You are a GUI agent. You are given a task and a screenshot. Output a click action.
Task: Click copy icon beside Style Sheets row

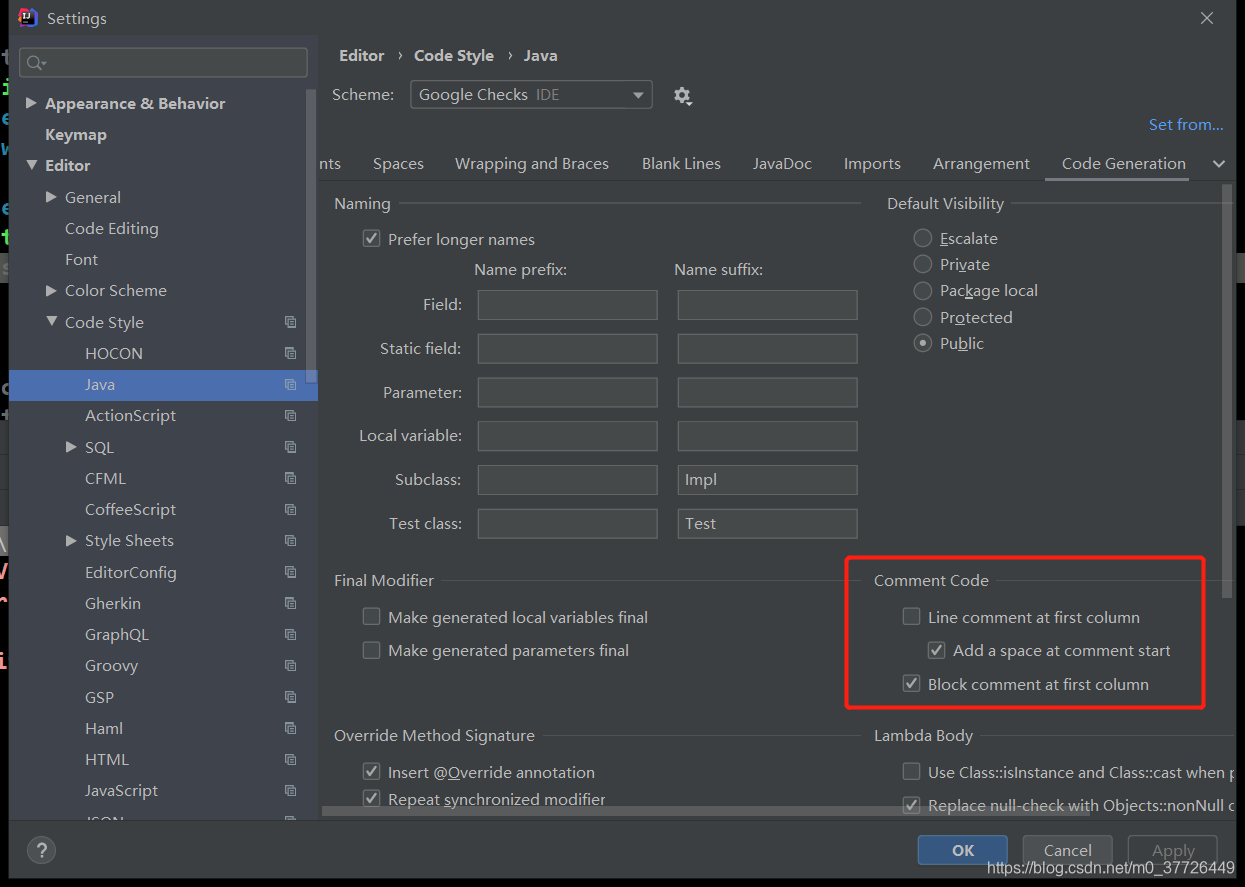290,541
